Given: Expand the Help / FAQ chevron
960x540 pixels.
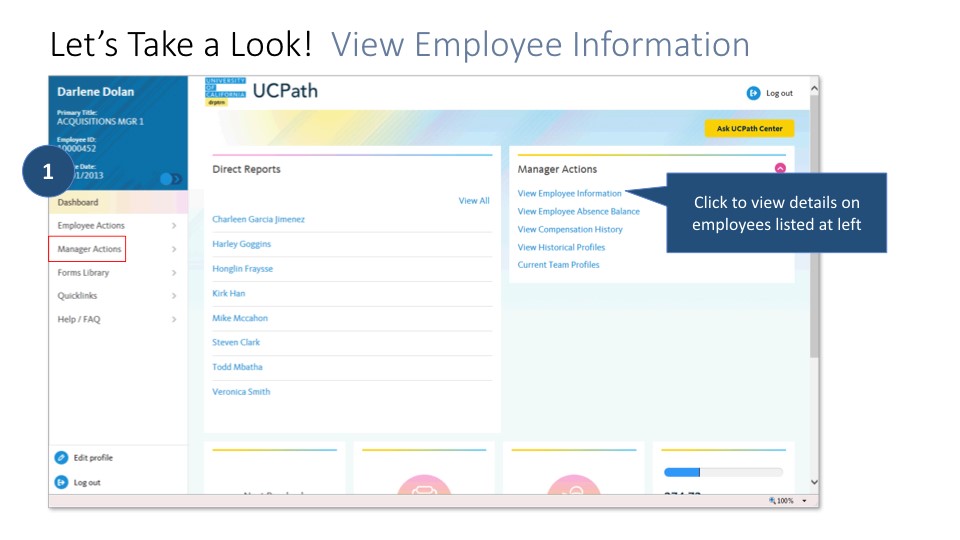Looking at the screenshot, I should (x=174, y=319).
